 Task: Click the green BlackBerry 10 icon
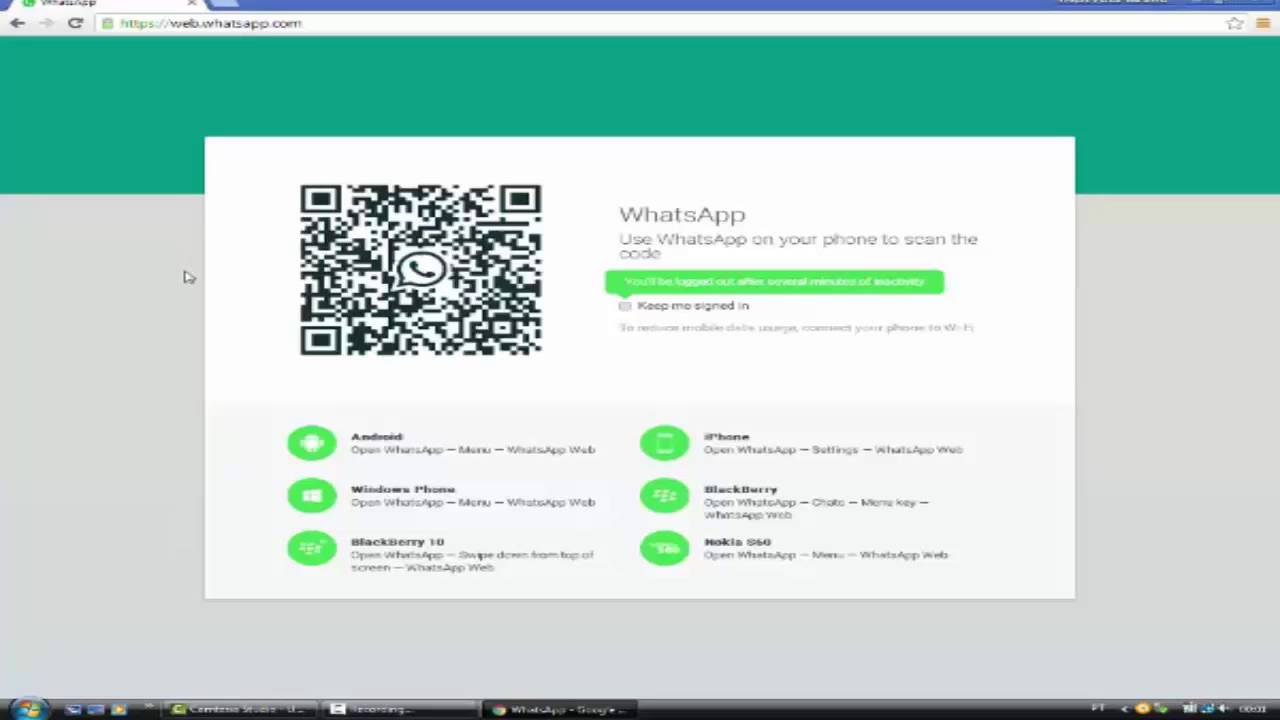(312, 548)
